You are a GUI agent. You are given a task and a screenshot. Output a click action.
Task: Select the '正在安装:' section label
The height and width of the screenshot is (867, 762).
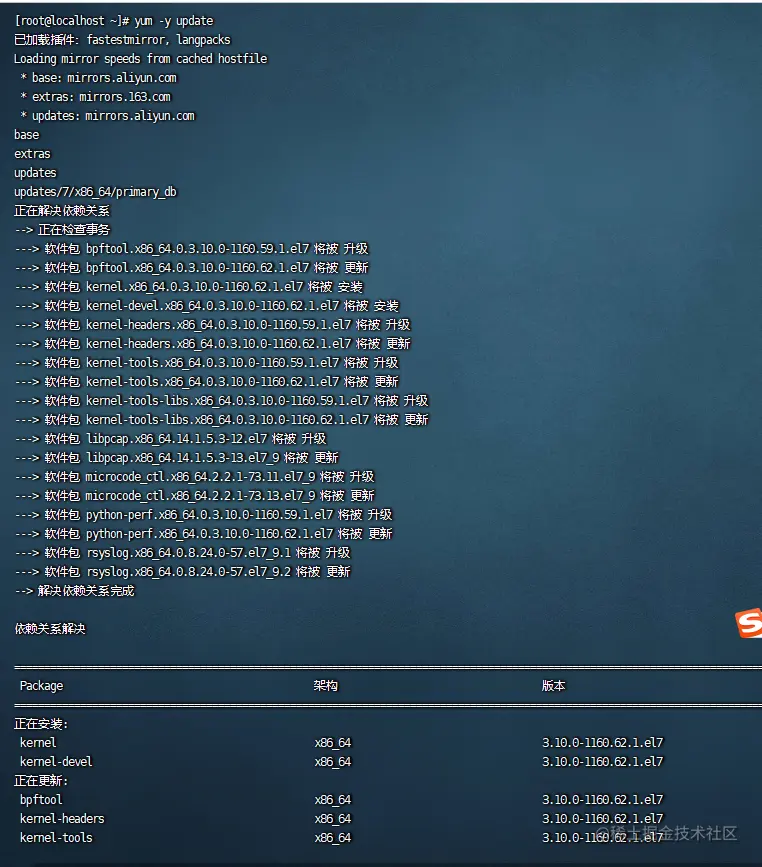point(41,724)
